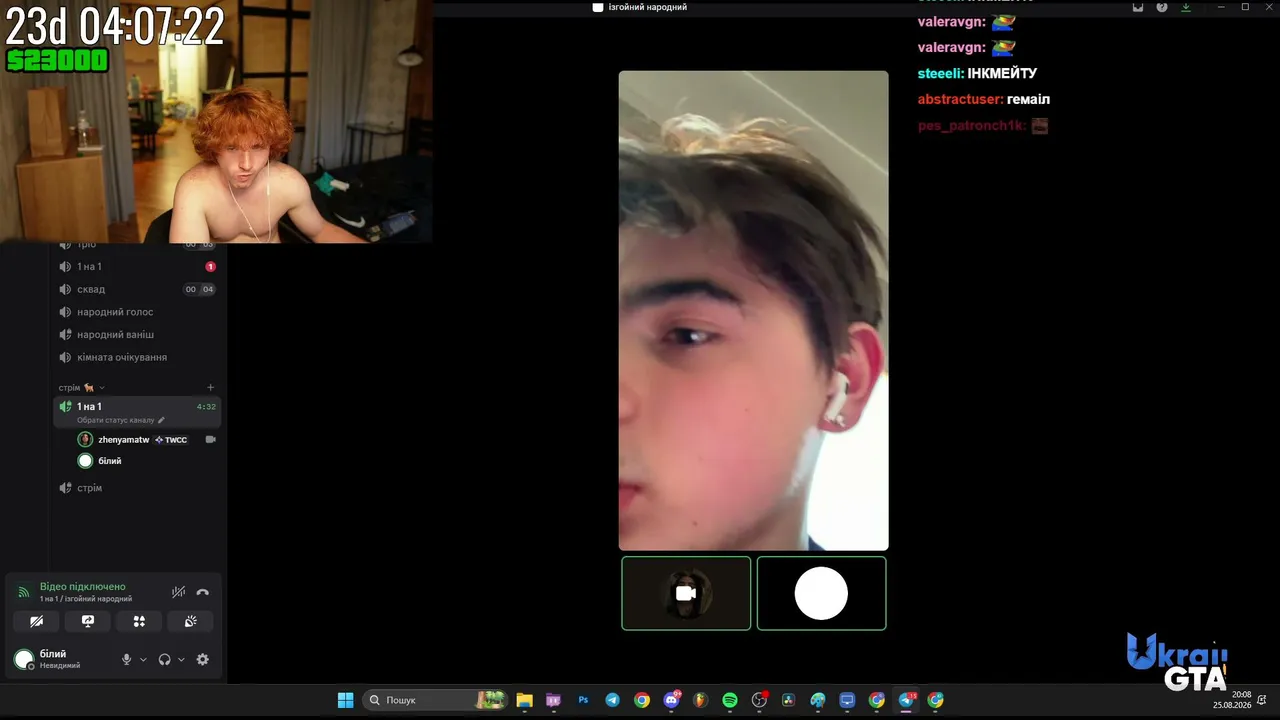Click the 4:32 call timer
The height and width of the screenshot is (720, 1280).
pyautogui.click(x=206, y=407)
